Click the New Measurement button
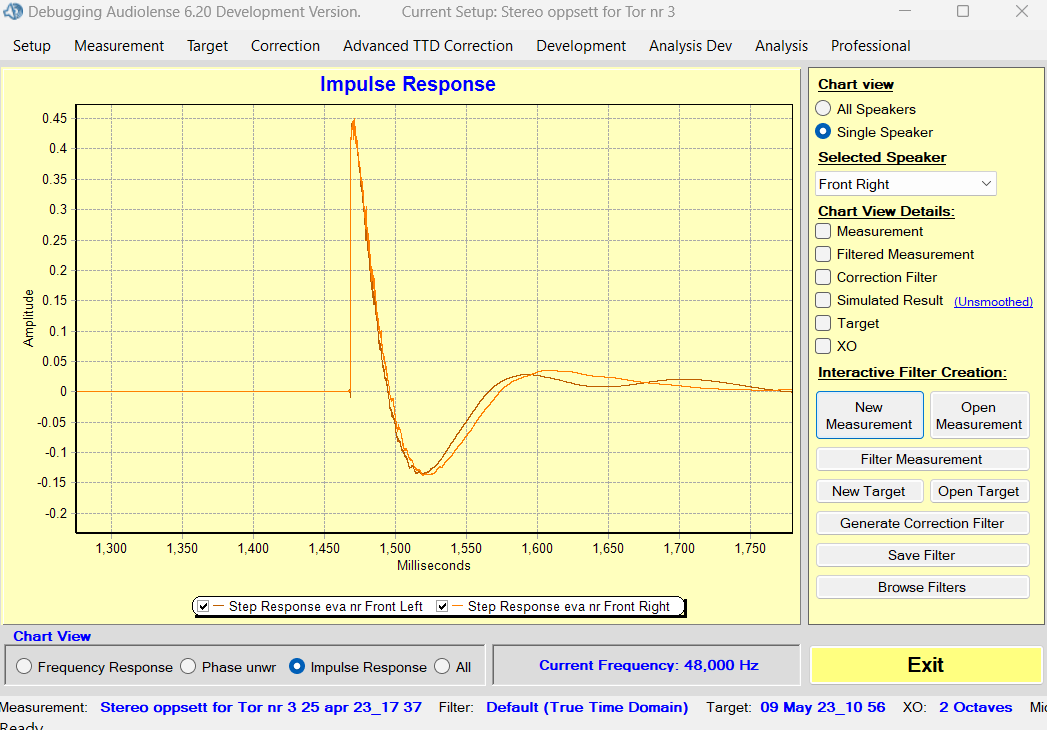The width and height of the screenshot is (1047, 730). click(869, 415)
